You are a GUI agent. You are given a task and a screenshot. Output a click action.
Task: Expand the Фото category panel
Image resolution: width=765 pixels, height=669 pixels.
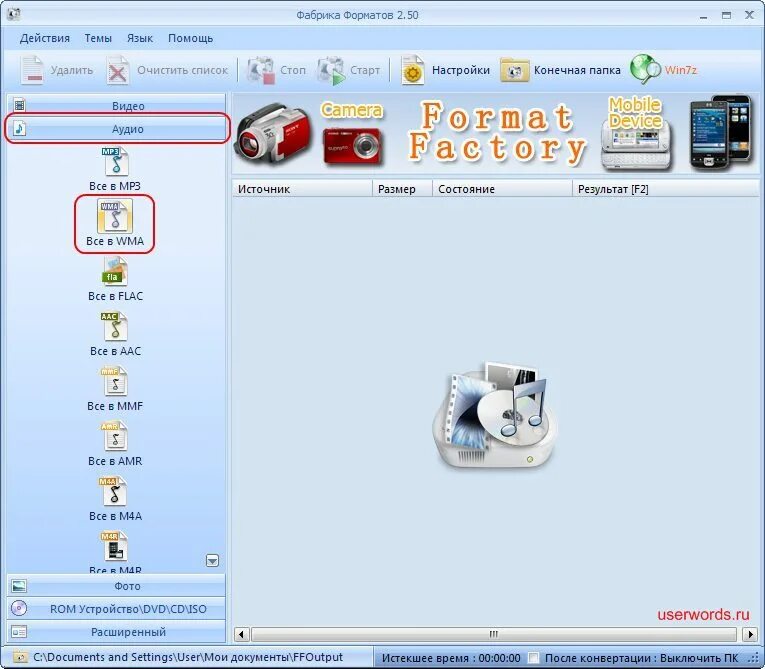[116, 586]
